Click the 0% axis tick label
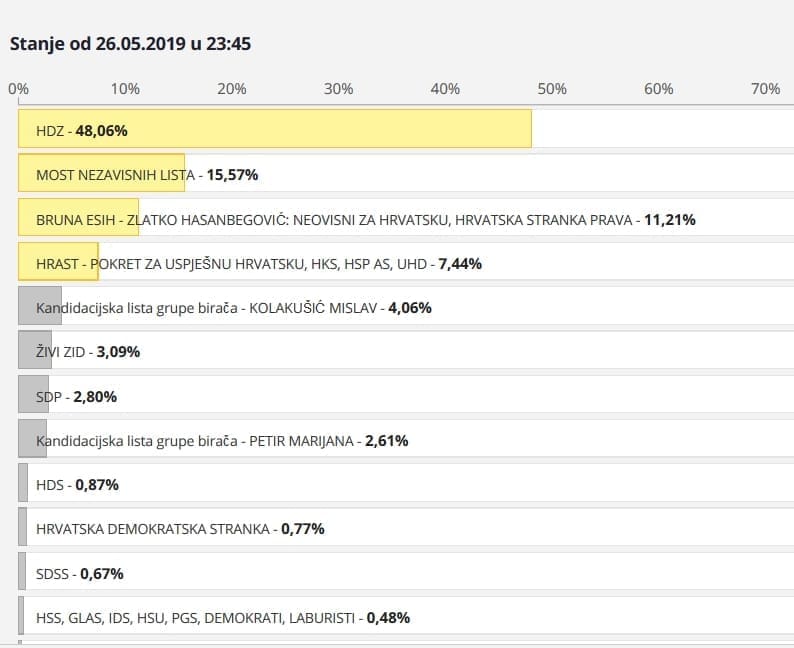The height and width of the screenshot is (648, 794). coord(18,89)
